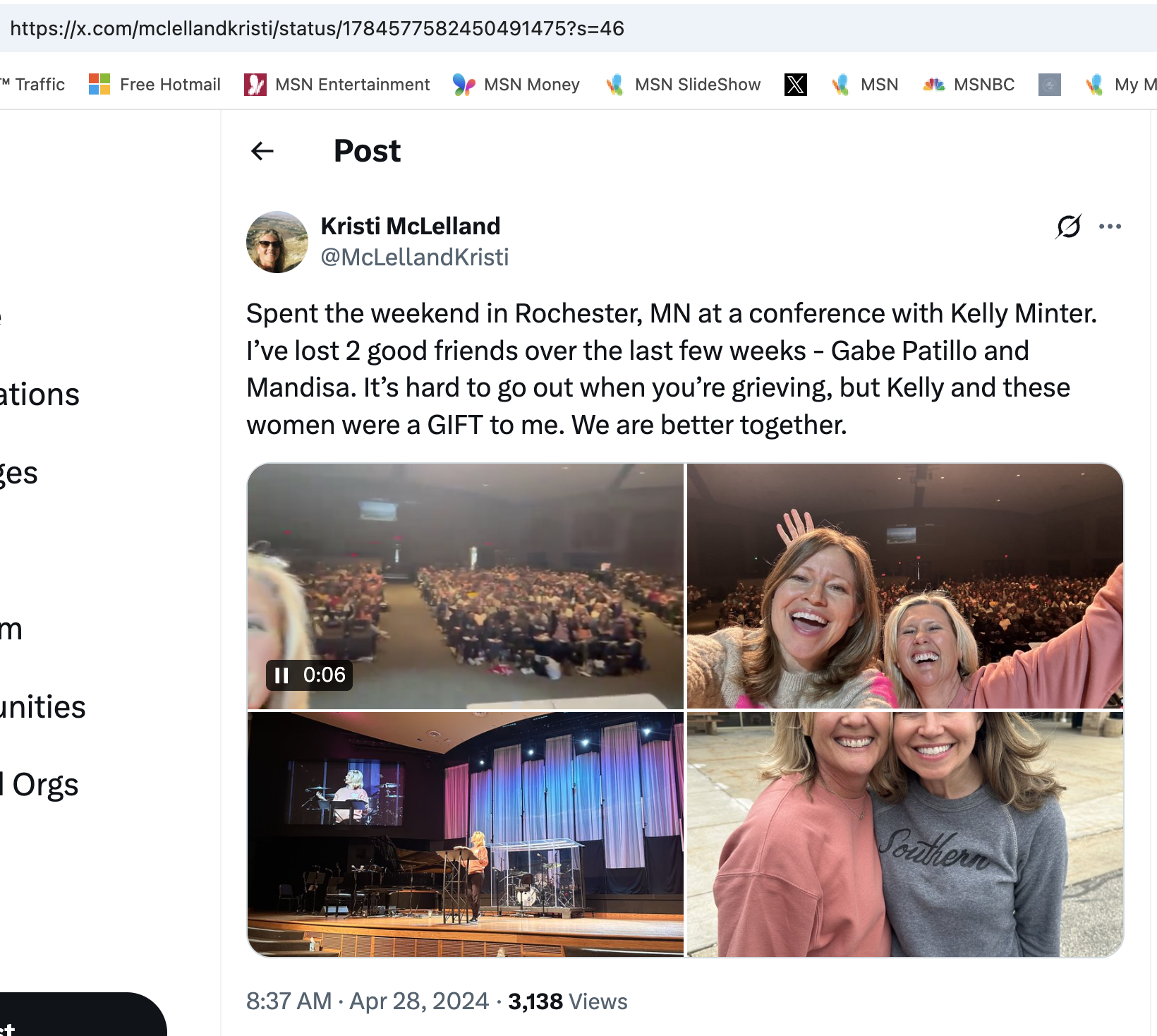Open the three-dot more options menu
Image resolution: width=1157 pixels, height=1036 pixels.
click(1110, 227)
